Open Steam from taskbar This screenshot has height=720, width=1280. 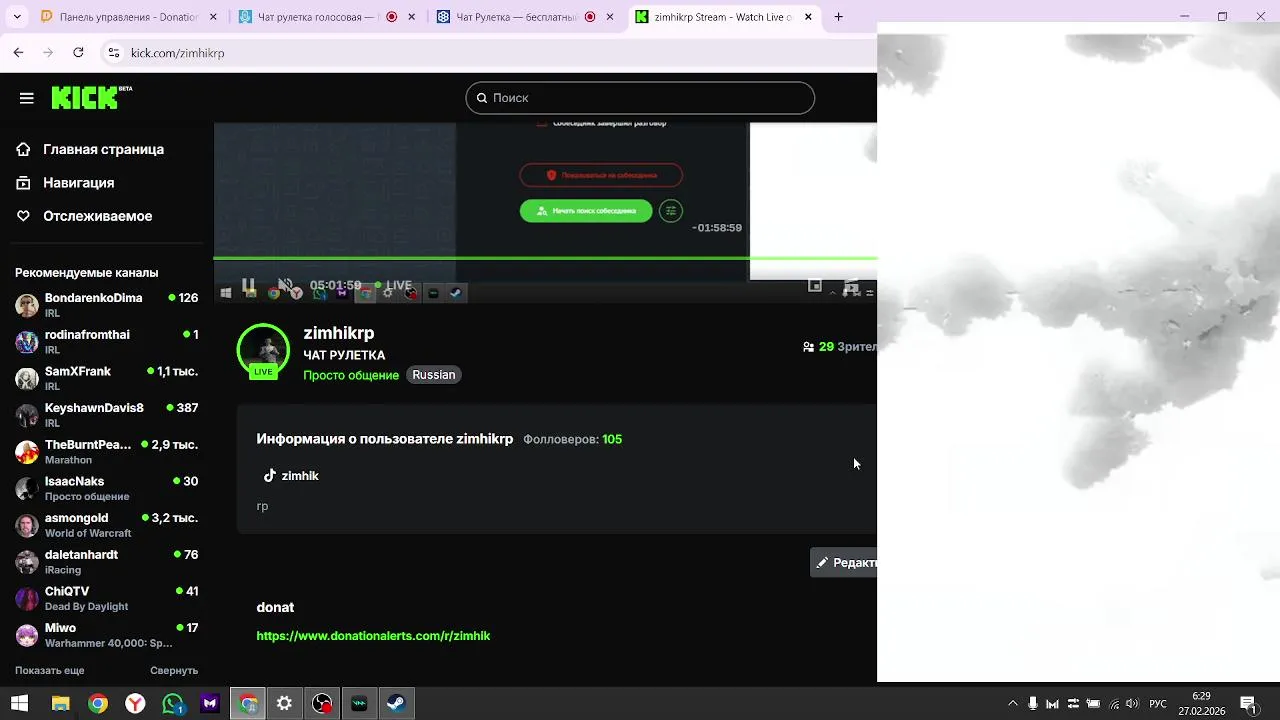(397, 704)
